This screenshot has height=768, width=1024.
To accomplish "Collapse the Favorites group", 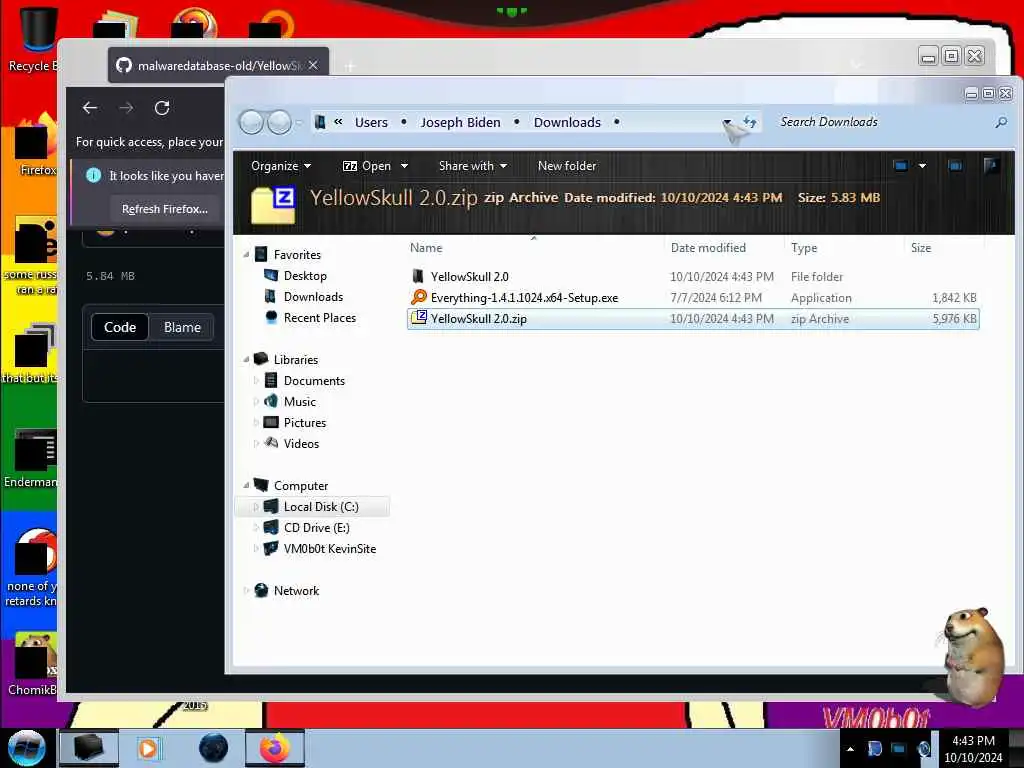I will coord(246,254).
